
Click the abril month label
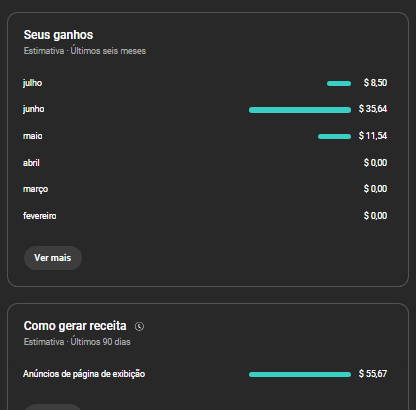tap(31, 163)
